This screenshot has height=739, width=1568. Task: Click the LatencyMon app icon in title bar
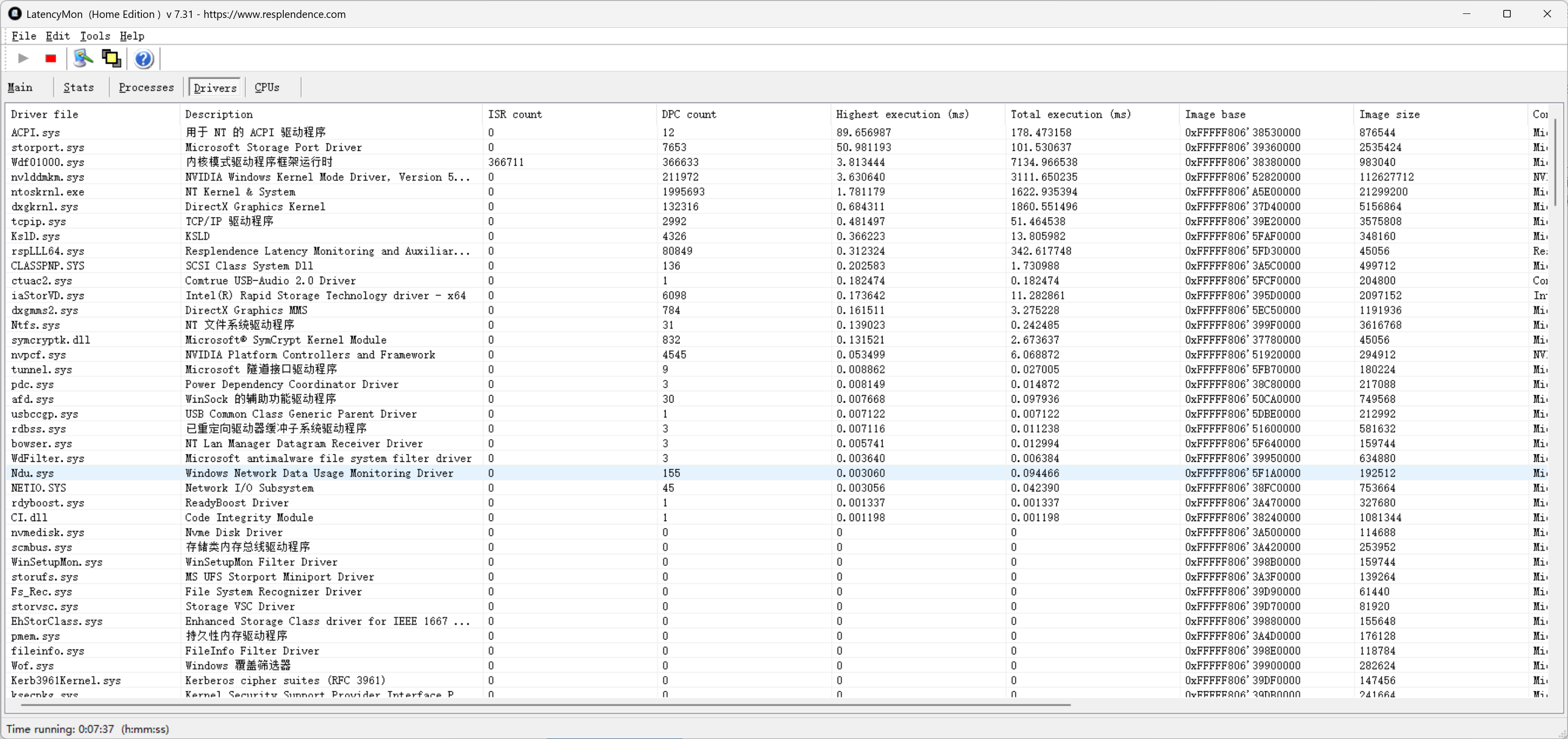click(14, 13)
